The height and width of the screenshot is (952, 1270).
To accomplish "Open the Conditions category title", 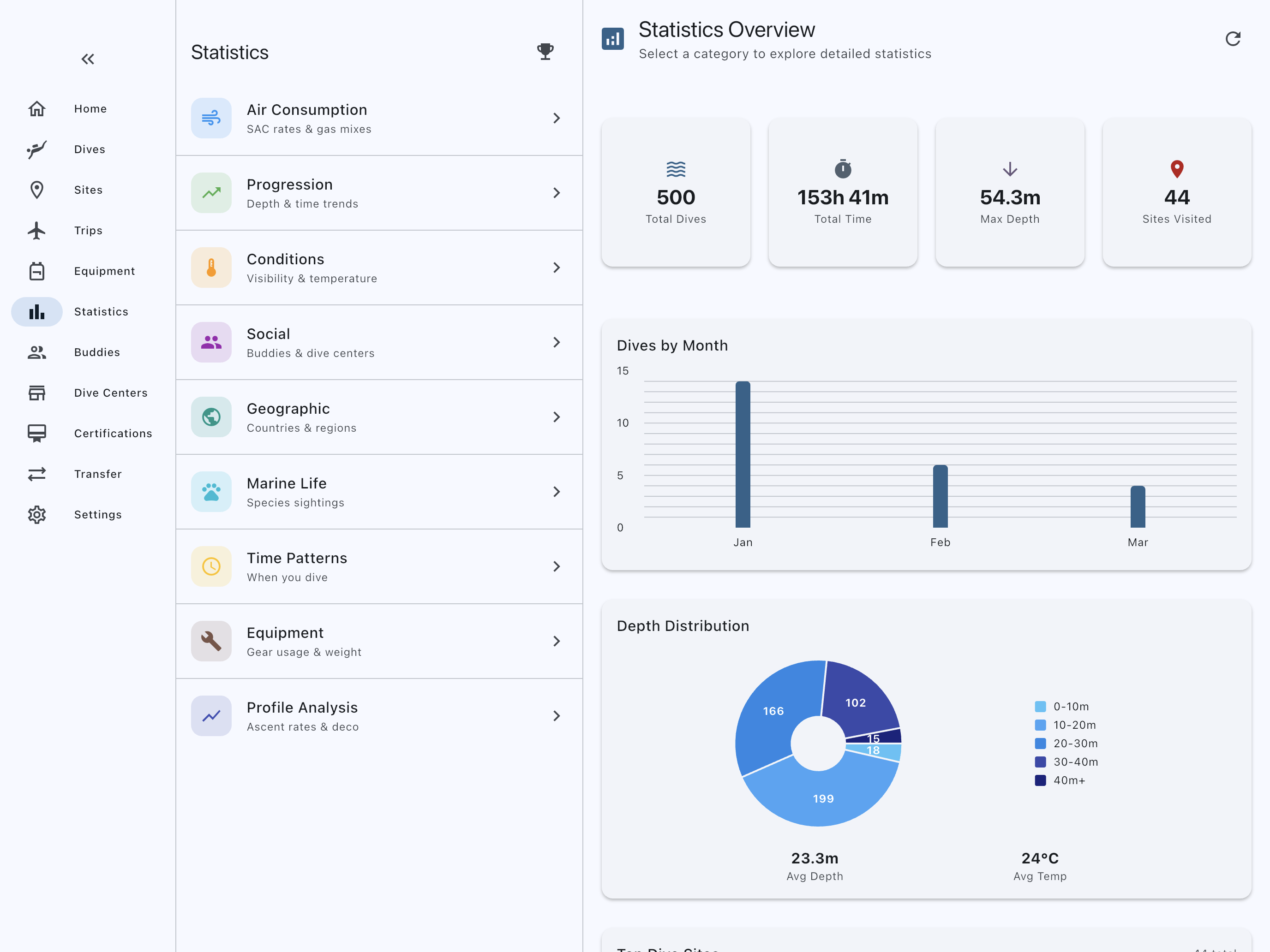I will coord(285,259).
